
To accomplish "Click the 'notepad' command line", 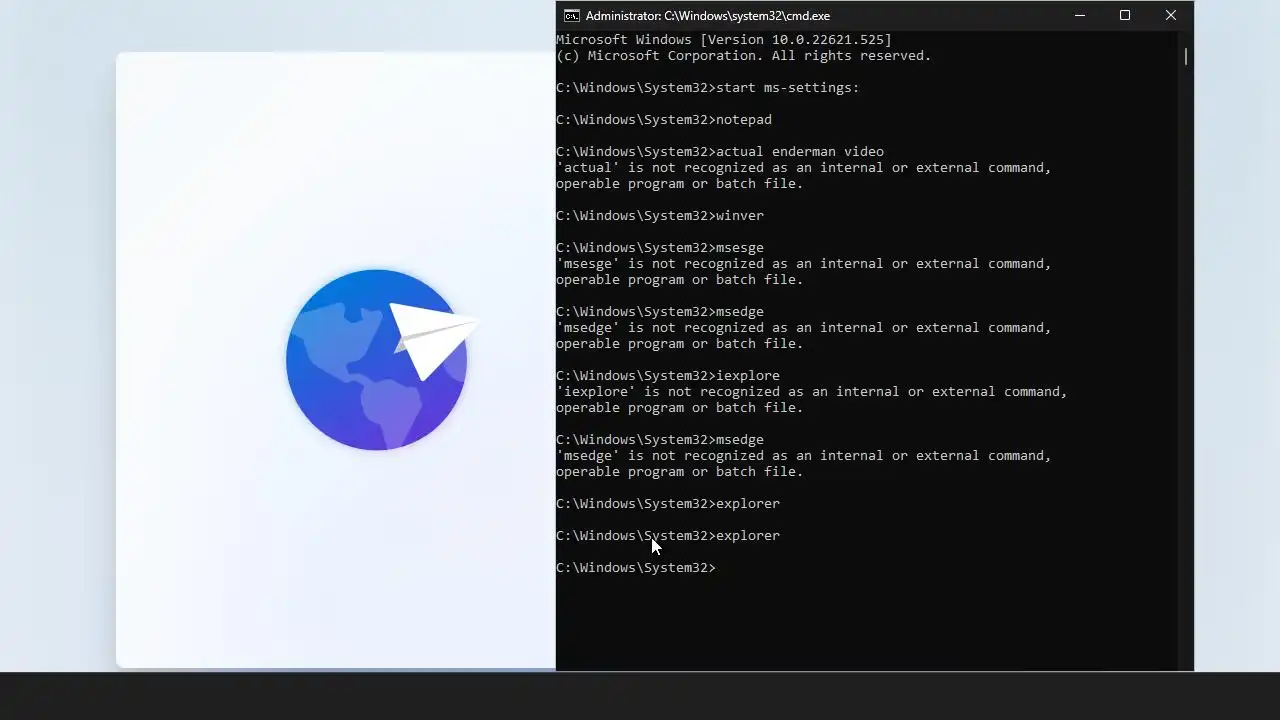I will pyautogui.click(x=664, y=120).
